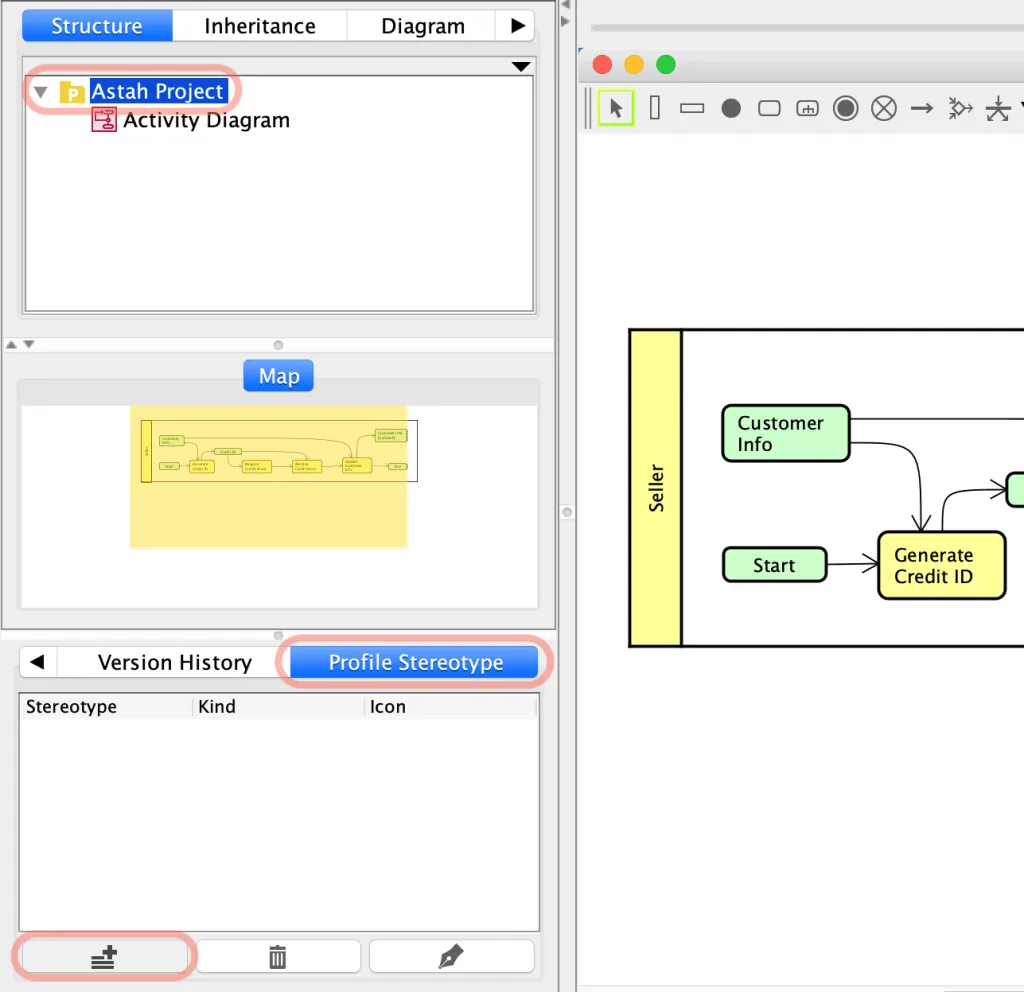The image size is (1024, 992).
Task: Select the control flow arrow tool
Action: [x=921, y=108]
